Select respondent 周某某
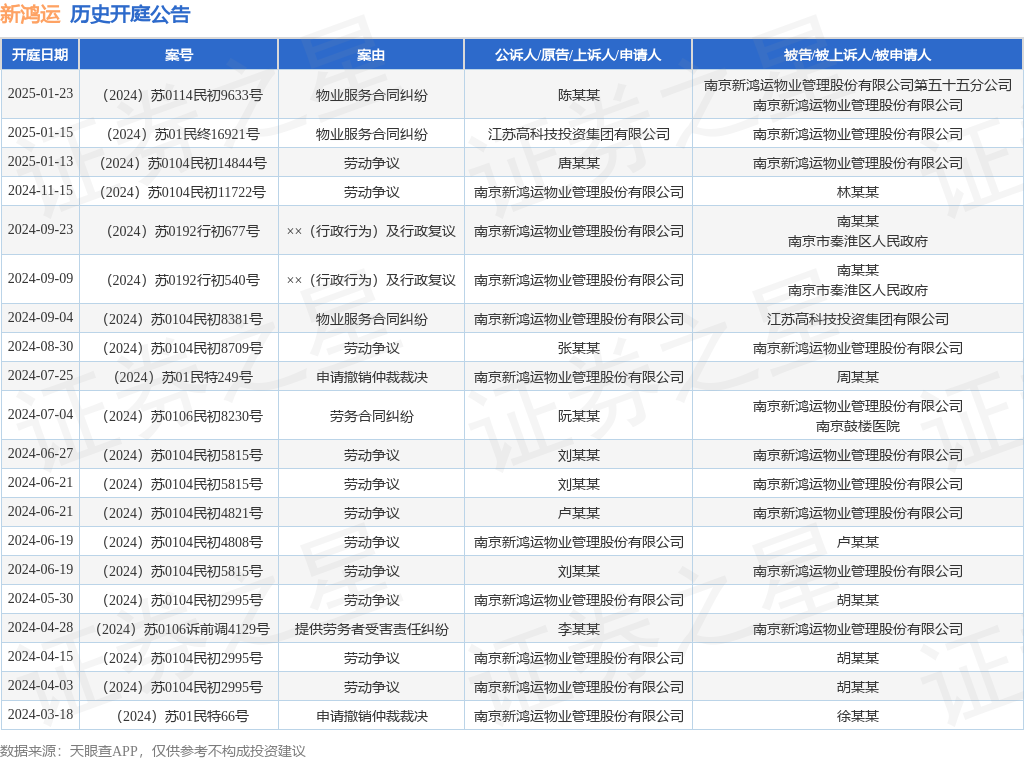 tap(857, 377)
